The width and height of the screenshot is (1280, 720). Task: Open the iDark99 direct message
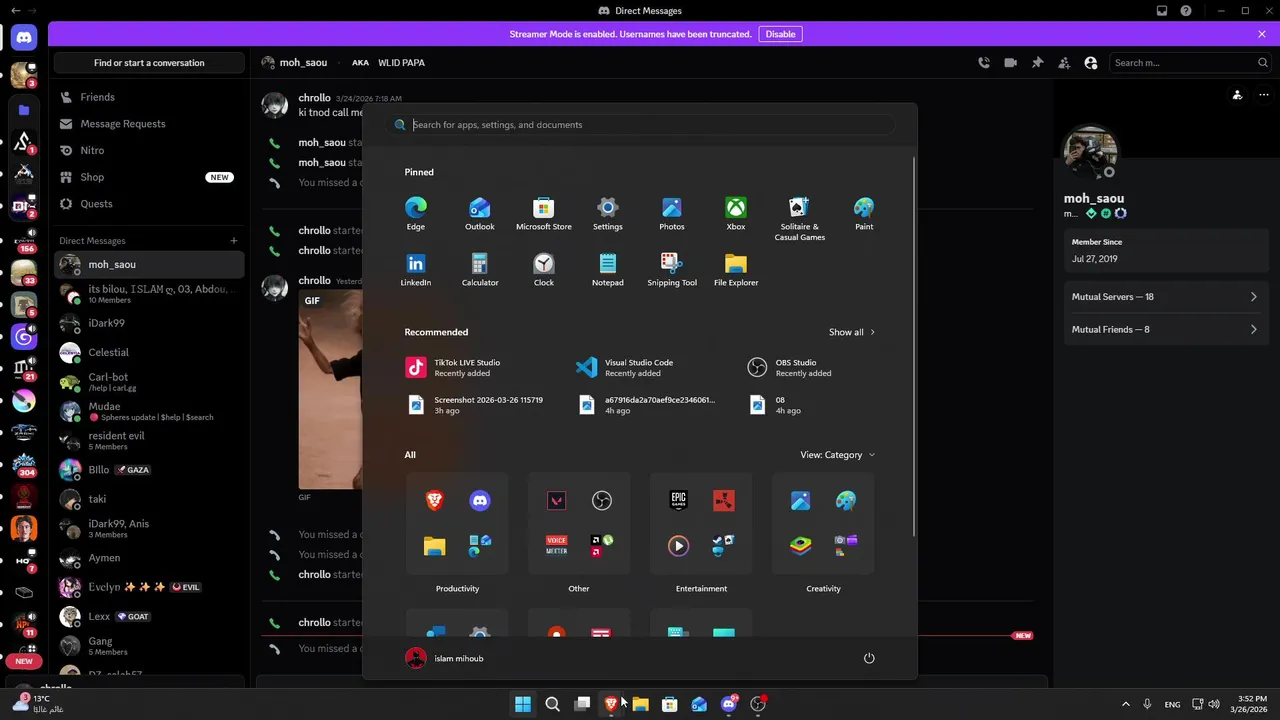coord(149,323)
